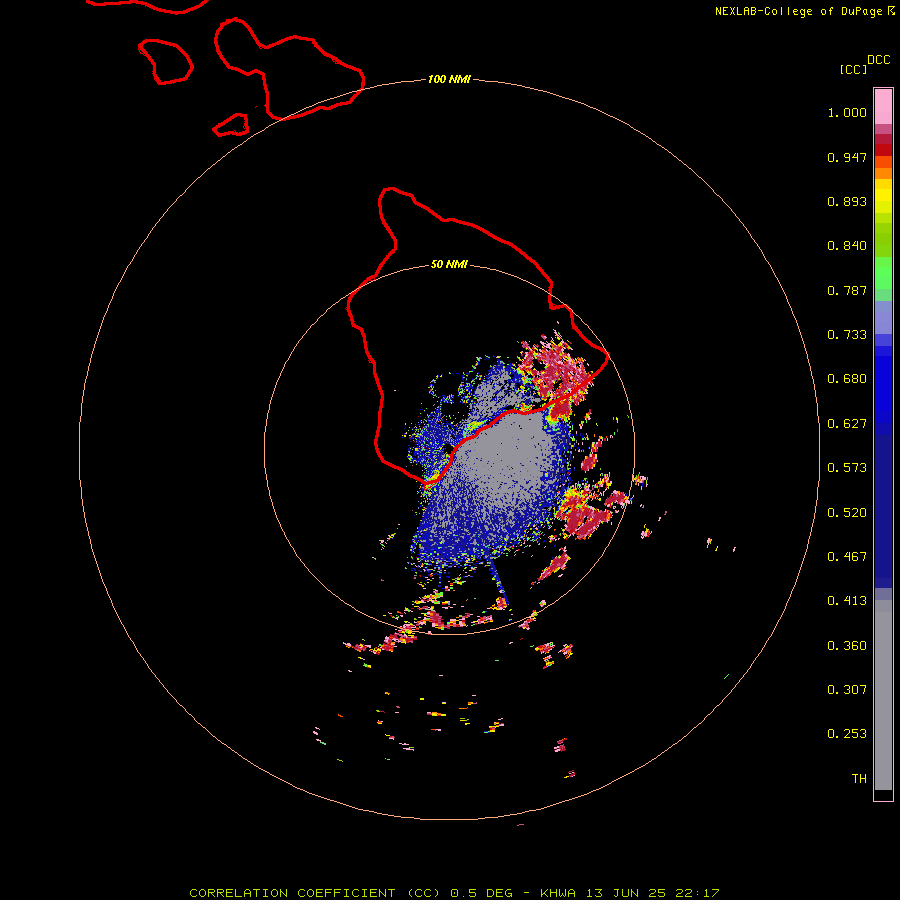This screenshot has width=900, height=900.
Task: Click the pink swatch at top of color bar
Action: [x=883, y=107]
